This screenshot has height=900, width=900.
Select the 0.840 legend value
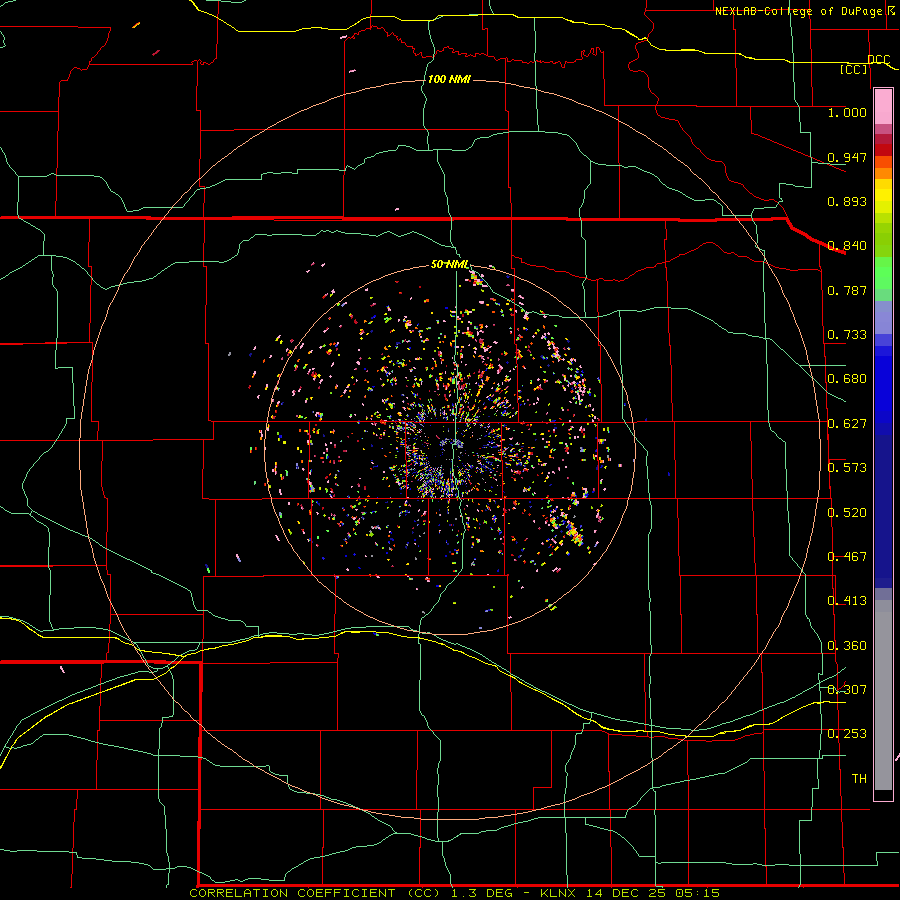[847, 246]
